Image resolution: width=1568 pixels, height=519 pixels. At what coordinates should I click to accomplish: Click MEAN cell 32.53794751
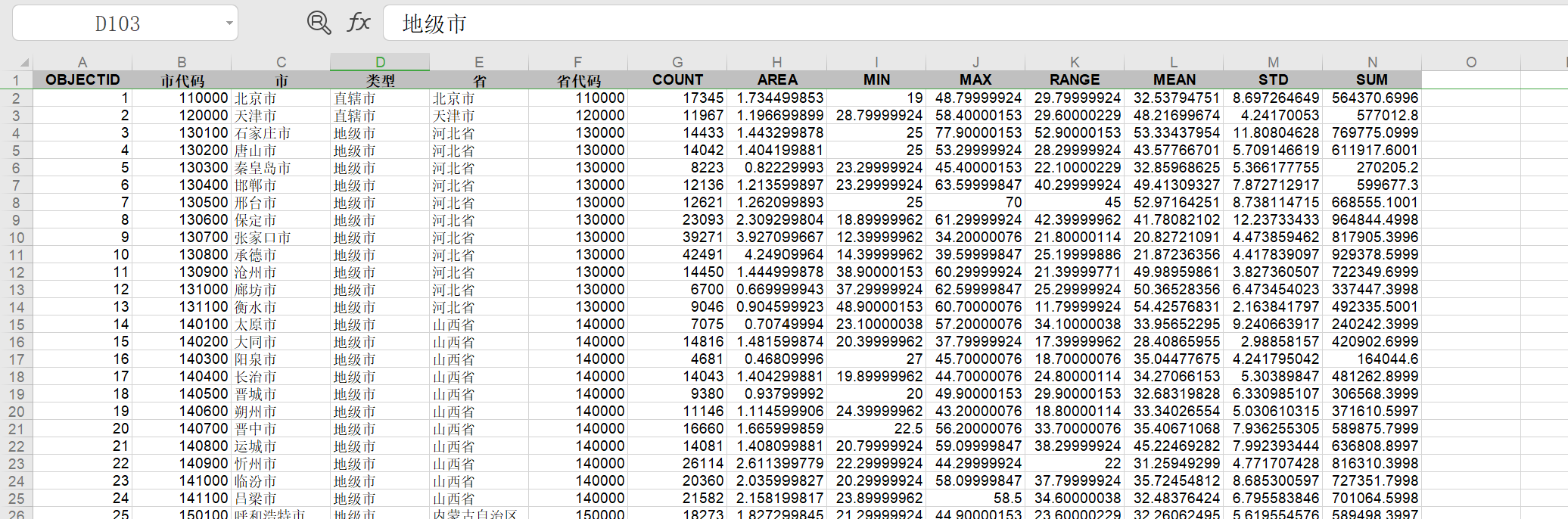point(1174,98)
